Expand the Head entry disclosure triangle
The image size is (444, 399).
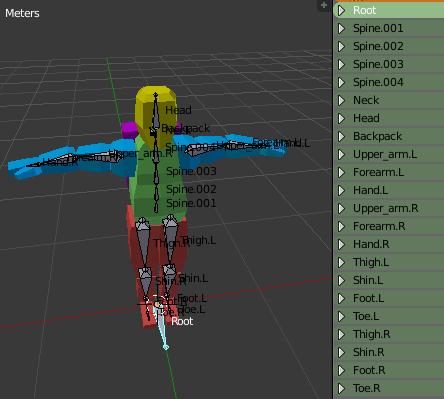click(x=341, y=118)
